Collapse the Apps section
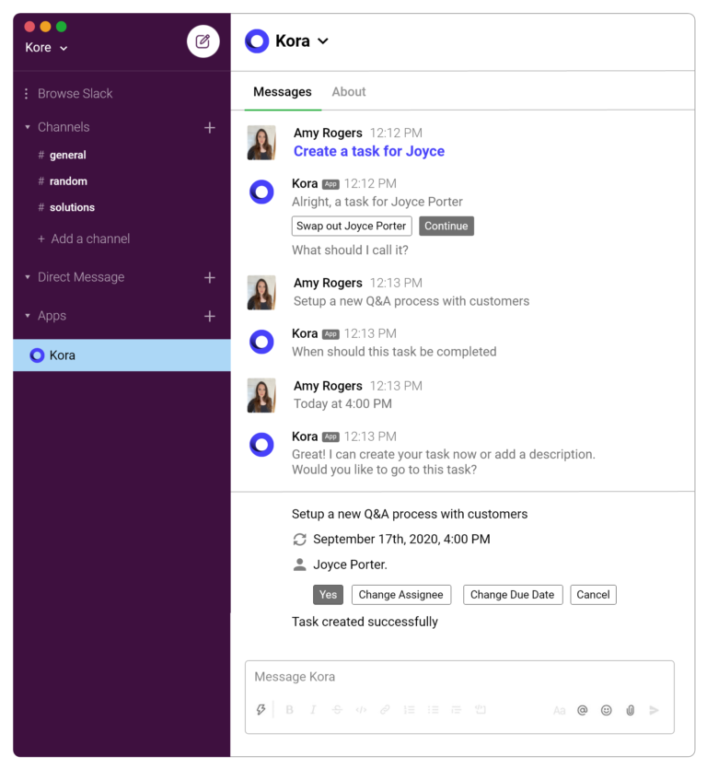 pyautogui.click(x=27, y=316)
